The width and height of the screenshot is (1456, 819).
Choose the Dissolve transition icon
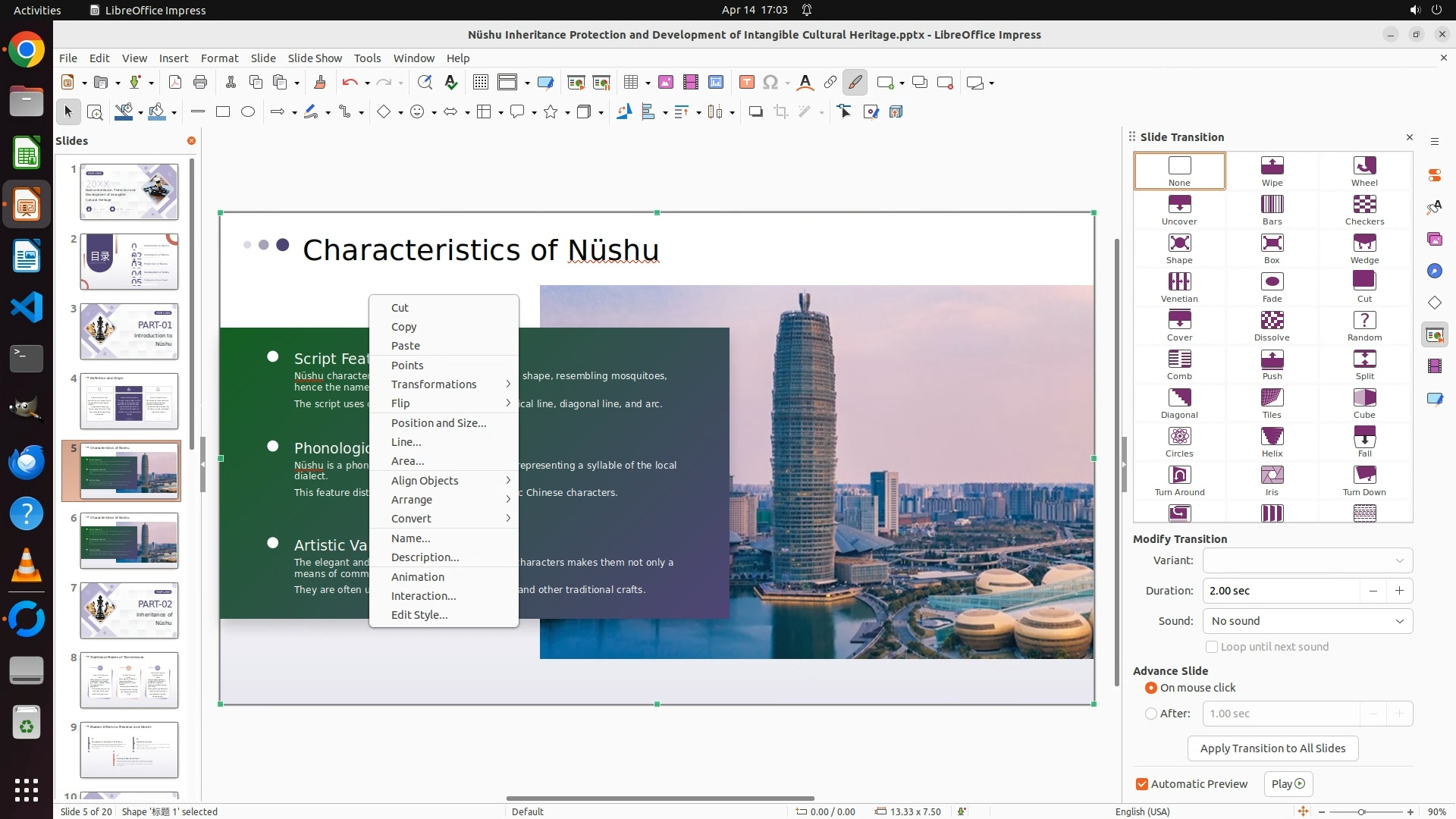tap(1272, 325)
